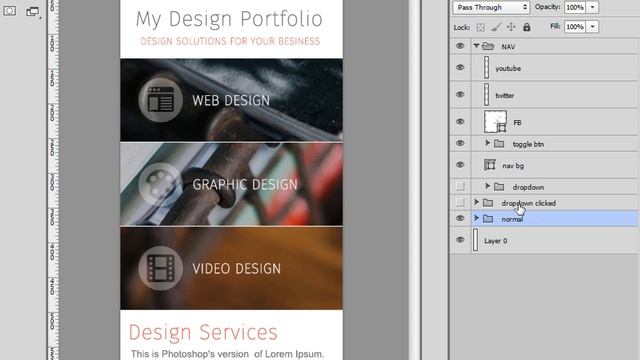640x360 pixels.
Task: Click the Design Solutions tagline text
Action: pyautogui.click(x=230, y=41)
